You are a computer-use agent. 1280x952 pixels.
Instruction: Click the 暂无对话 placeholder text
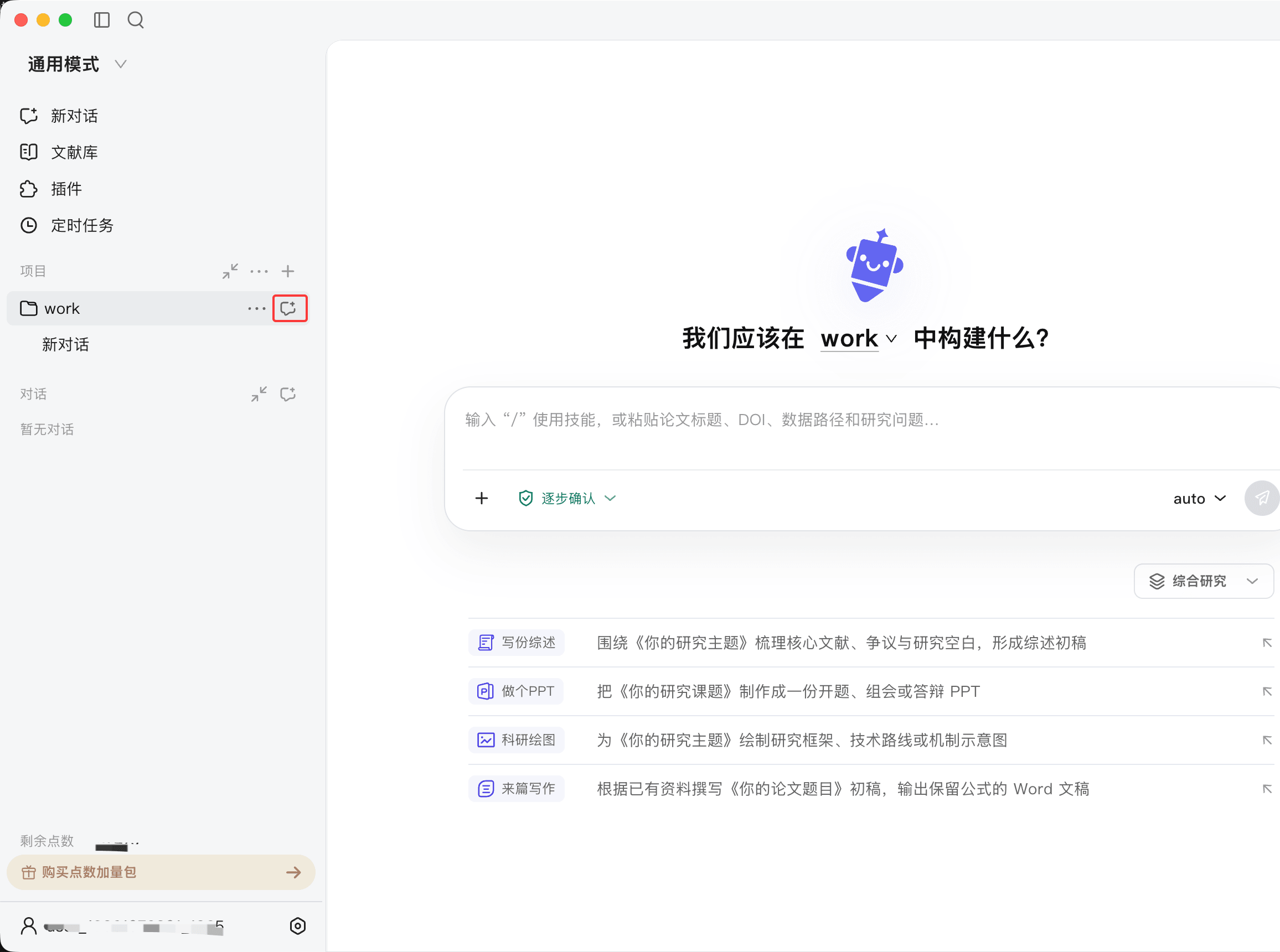point(47,430)
